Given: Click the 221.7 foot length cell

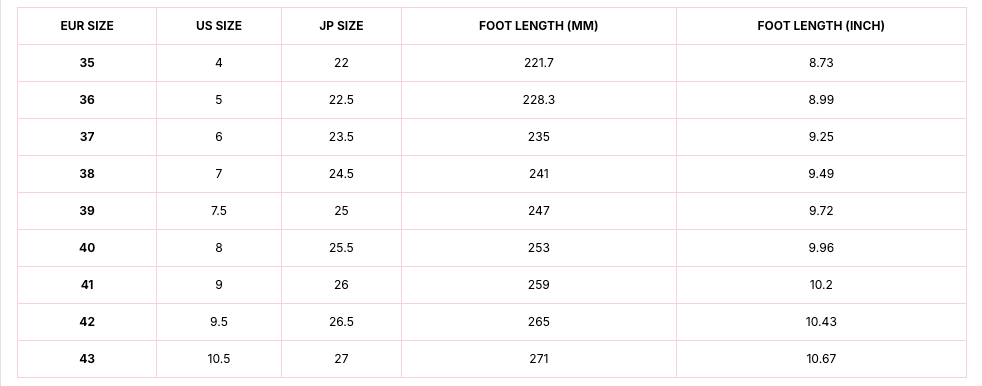Looking at the screenshot, I should coord(539,63).
